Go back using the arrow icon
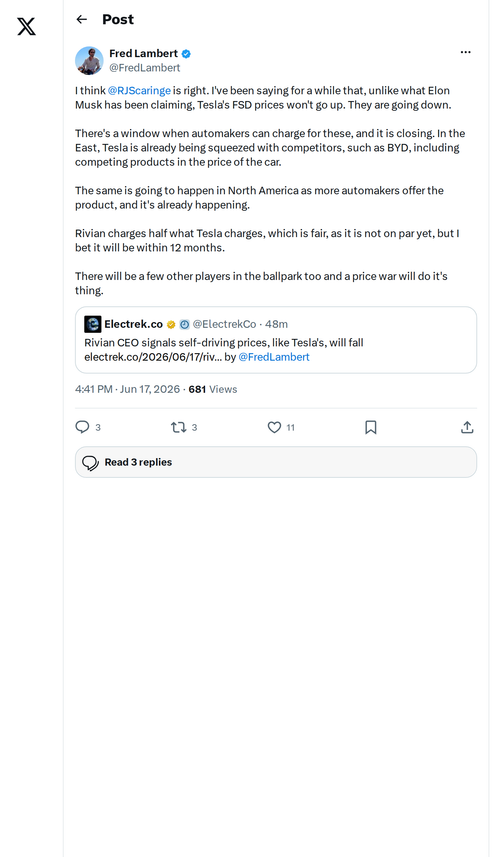Viewport: 500px width, 857px height. pyautogui.click(x=82, y=20)
